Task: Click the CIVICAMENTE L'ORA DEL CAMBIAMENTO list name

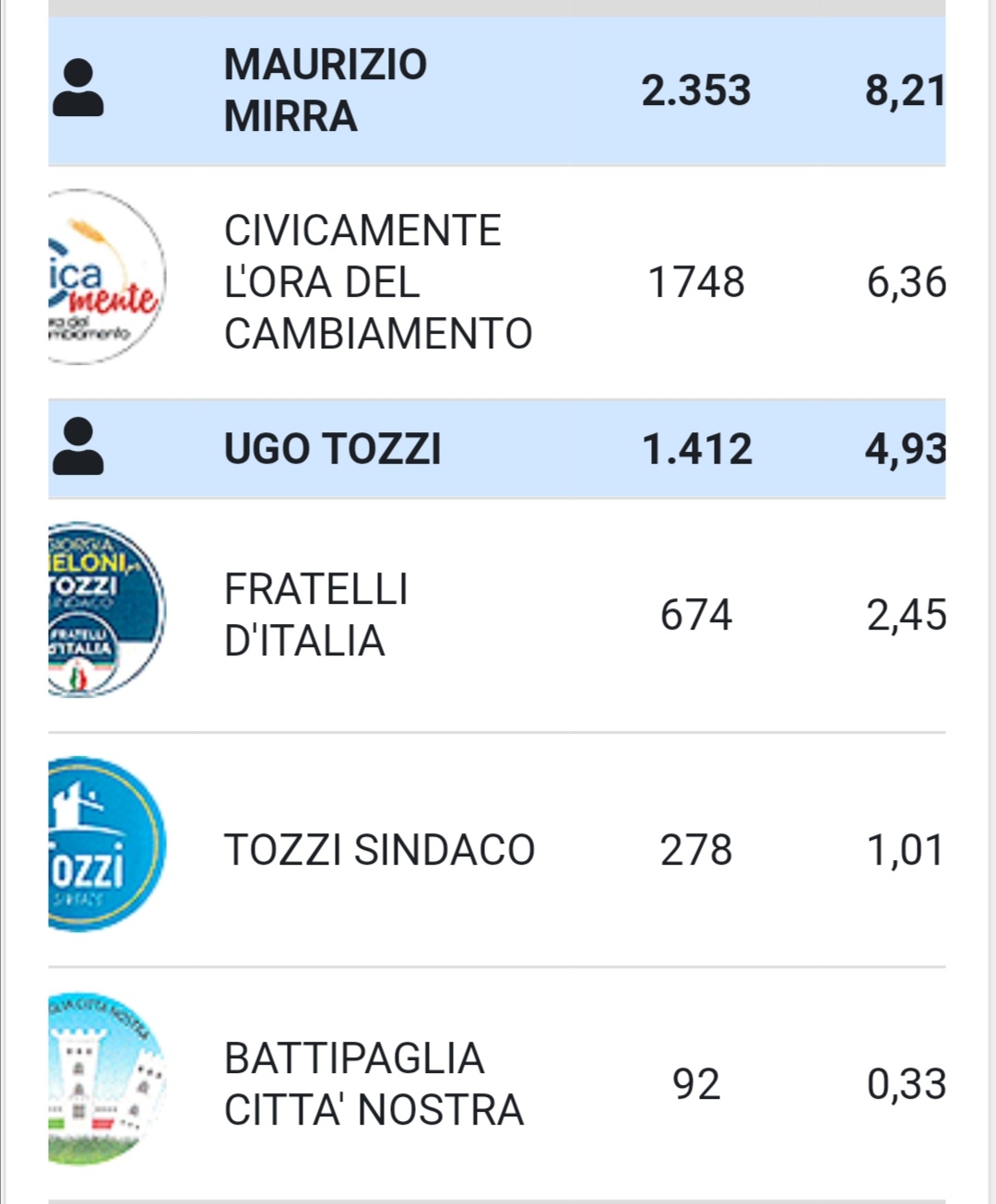Action: 378,282
